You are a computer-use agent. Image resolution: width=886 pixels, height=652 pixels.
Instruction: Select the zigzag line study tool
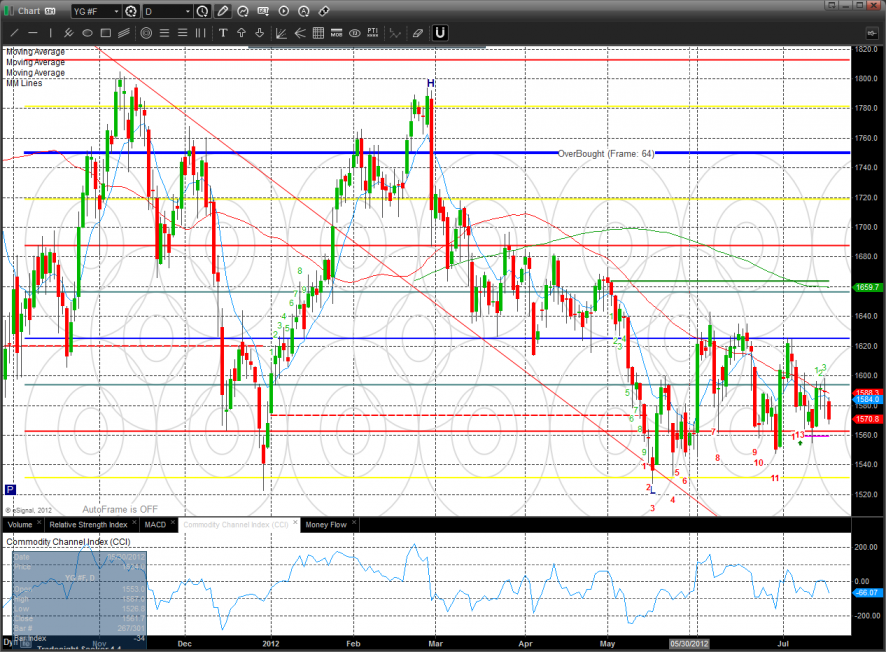click(x=395, y=33)
